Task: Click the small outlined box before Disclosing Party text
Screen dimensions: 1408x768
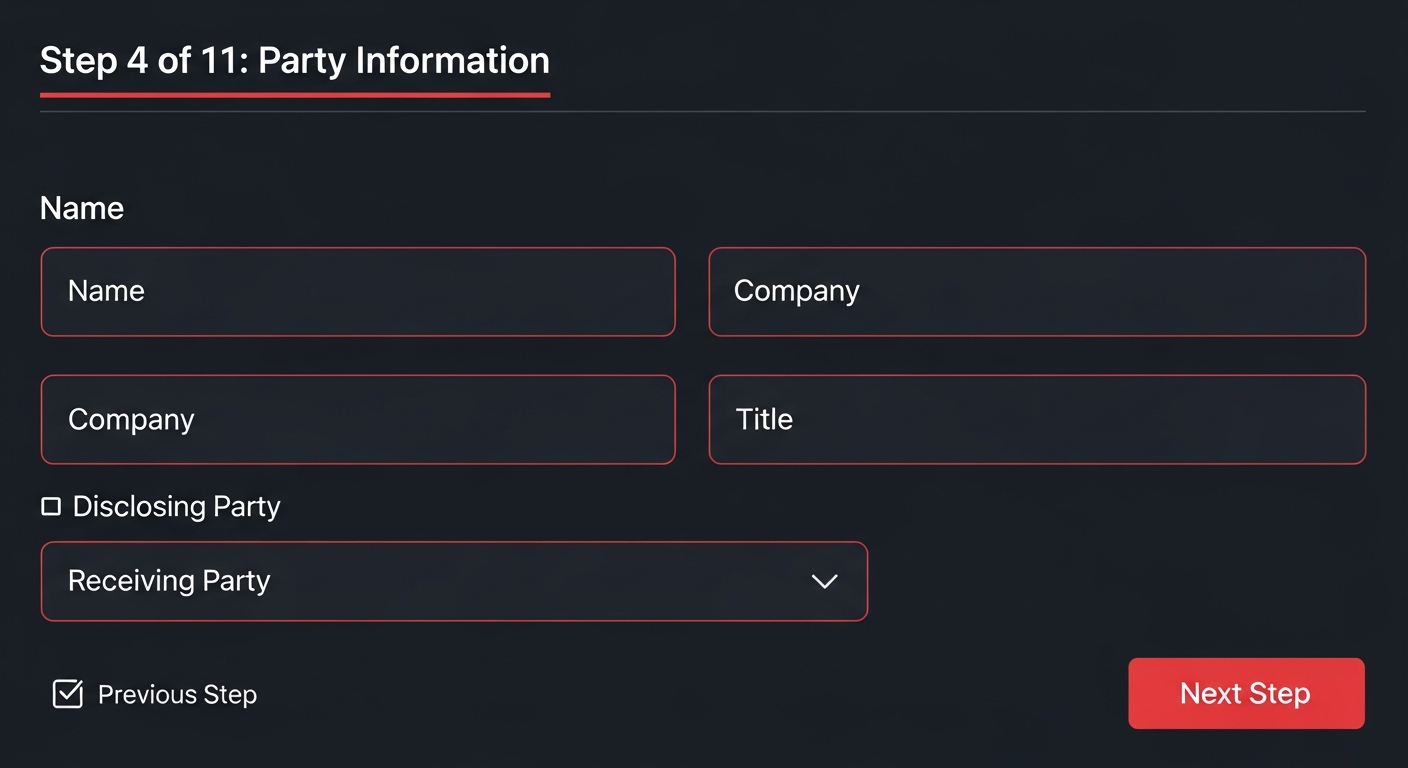Action: [x=51, y=506]
